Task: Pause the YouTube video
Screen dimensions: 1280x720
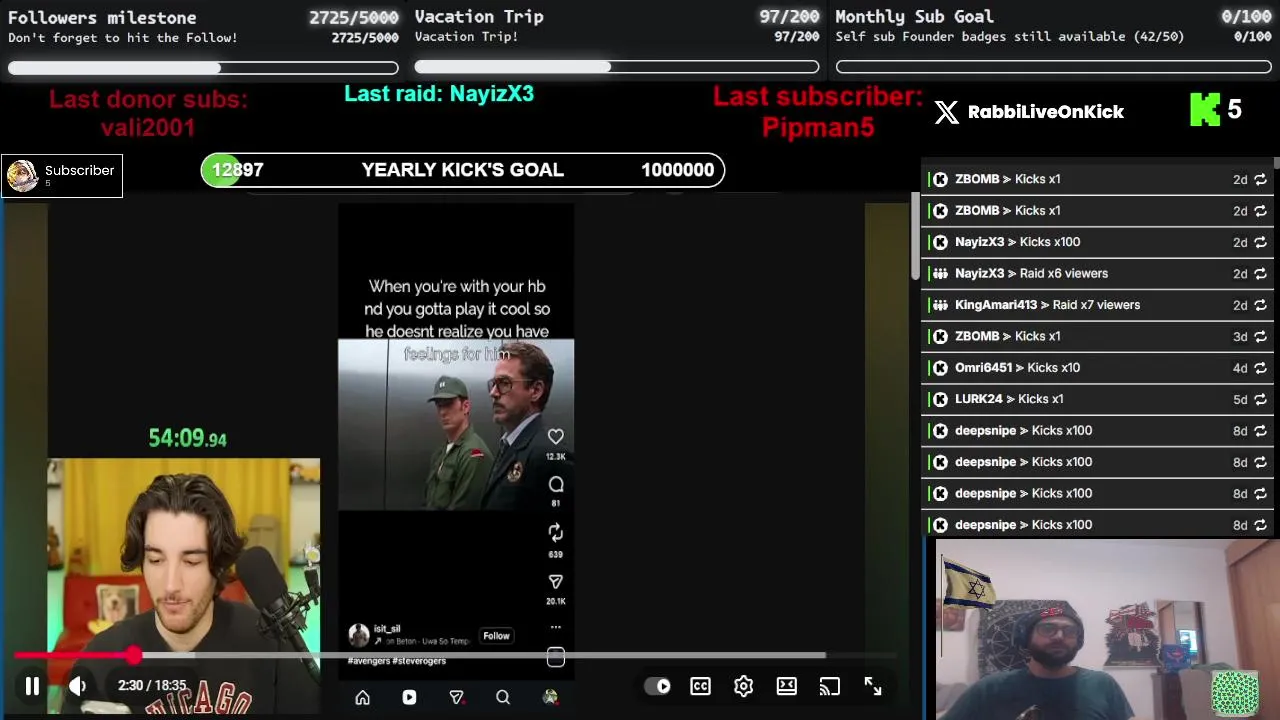Action: point(32,686)
